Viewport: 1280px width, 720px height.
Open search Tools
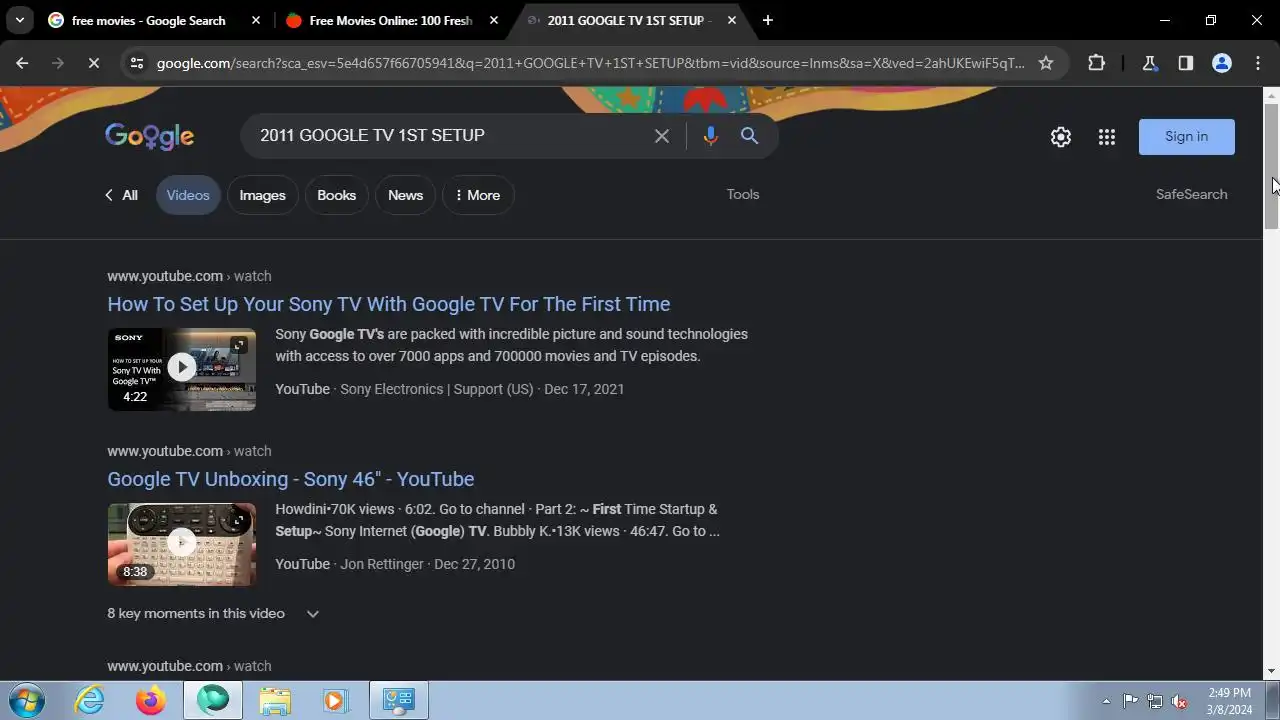coord(743,194)
